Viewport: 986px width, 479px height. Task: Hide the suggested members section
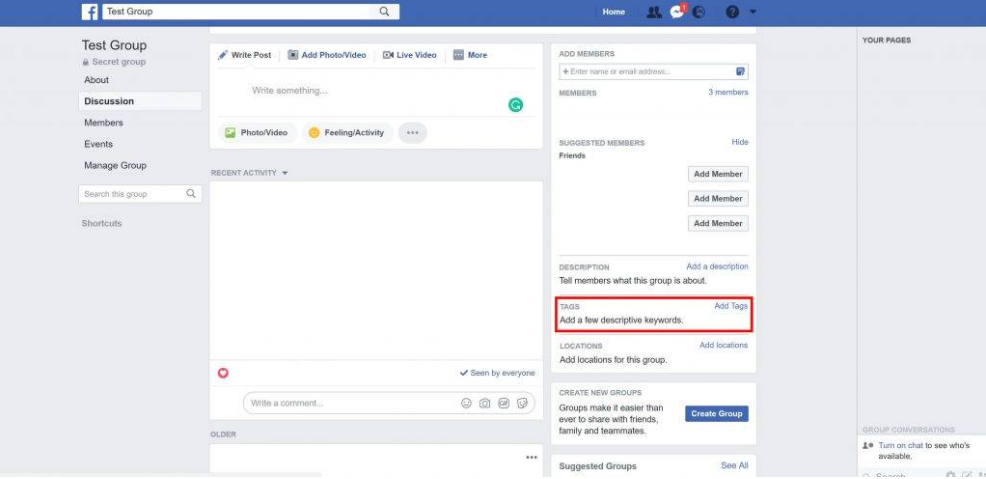click(x=740, y=143)
